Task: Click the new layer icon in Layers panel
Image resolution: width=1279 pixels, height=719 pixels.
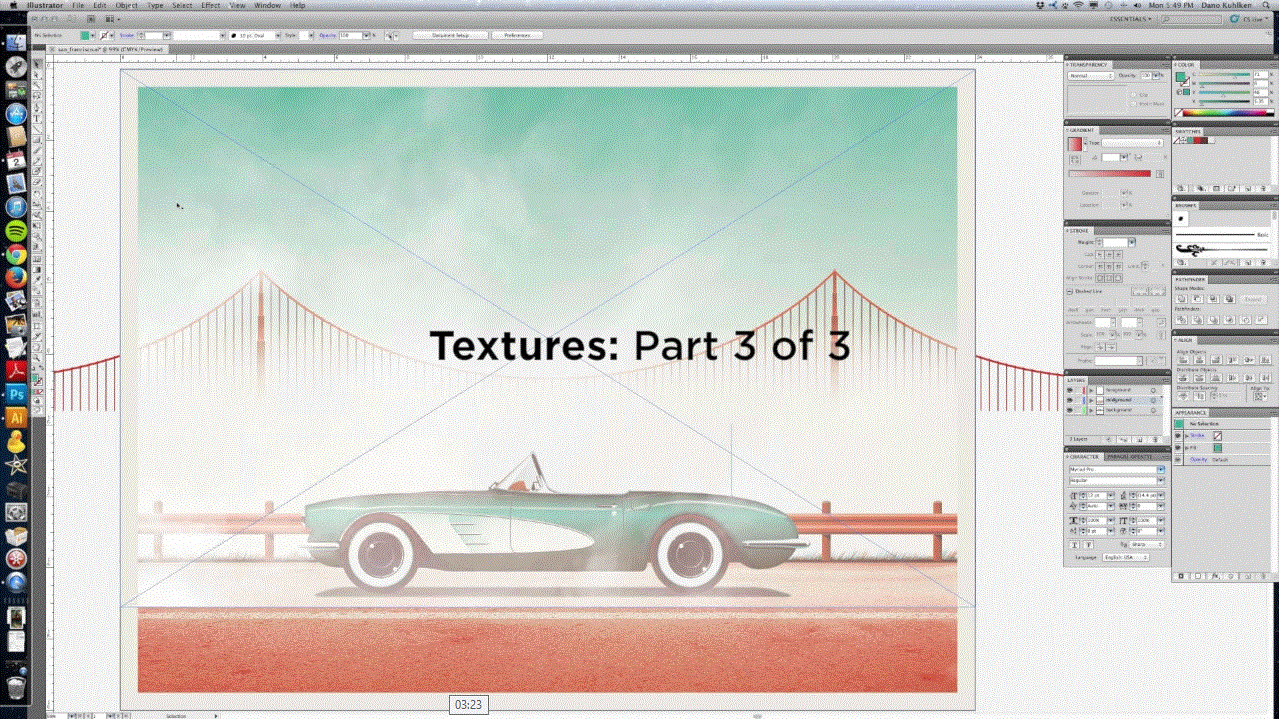Action: pyautogui.click(x=1140, y=439)
